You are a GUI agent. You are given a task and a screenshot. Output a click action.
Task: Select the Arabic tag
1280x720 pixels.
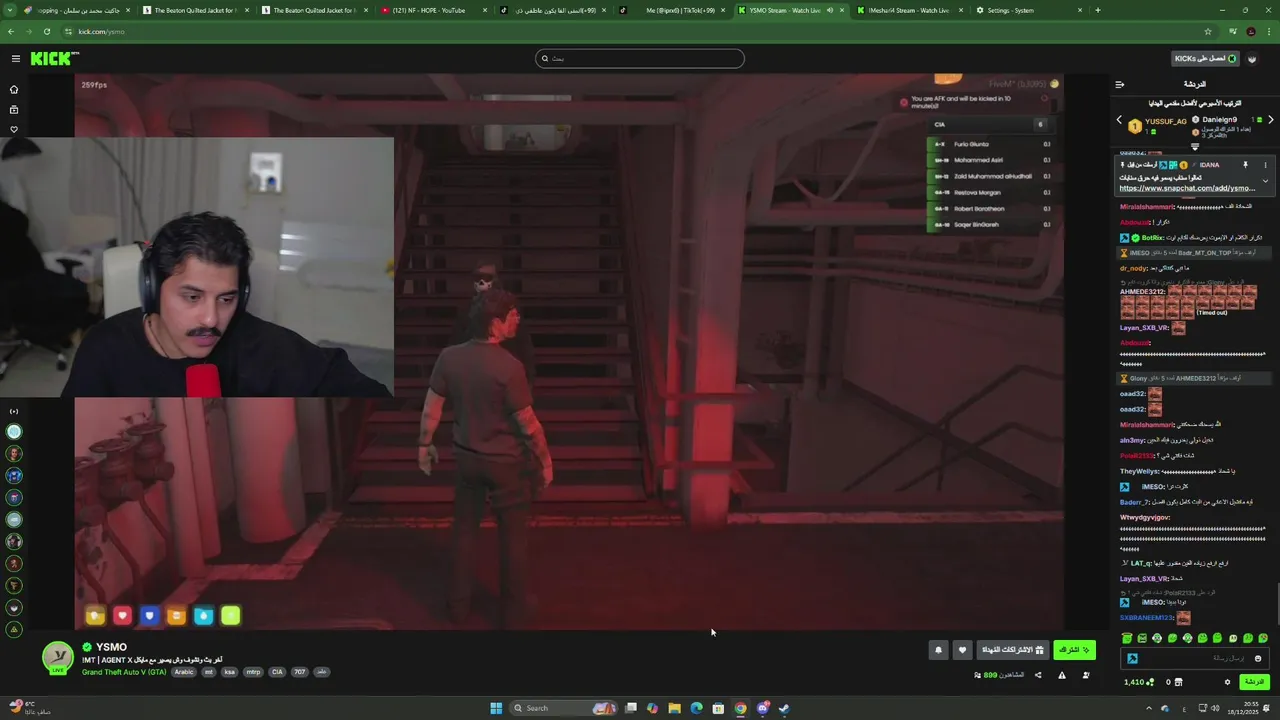point(184,672)
